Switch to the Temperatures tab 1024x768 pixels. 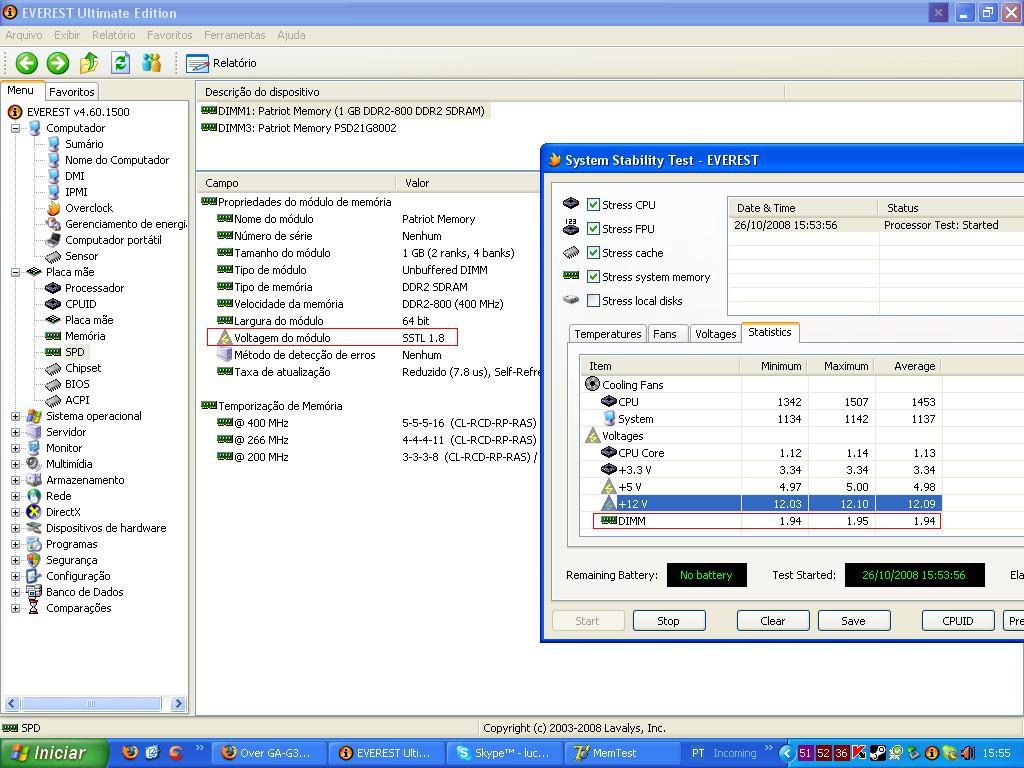(x=607, y=334)
